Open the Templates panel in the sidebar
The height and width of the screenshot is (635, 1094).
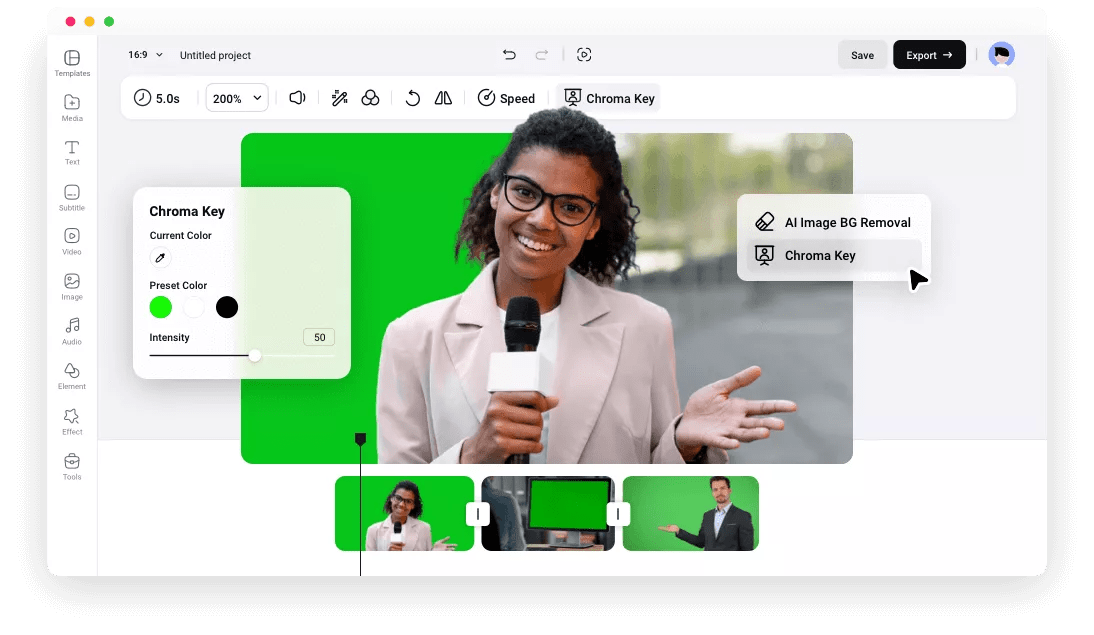[71, 62]
